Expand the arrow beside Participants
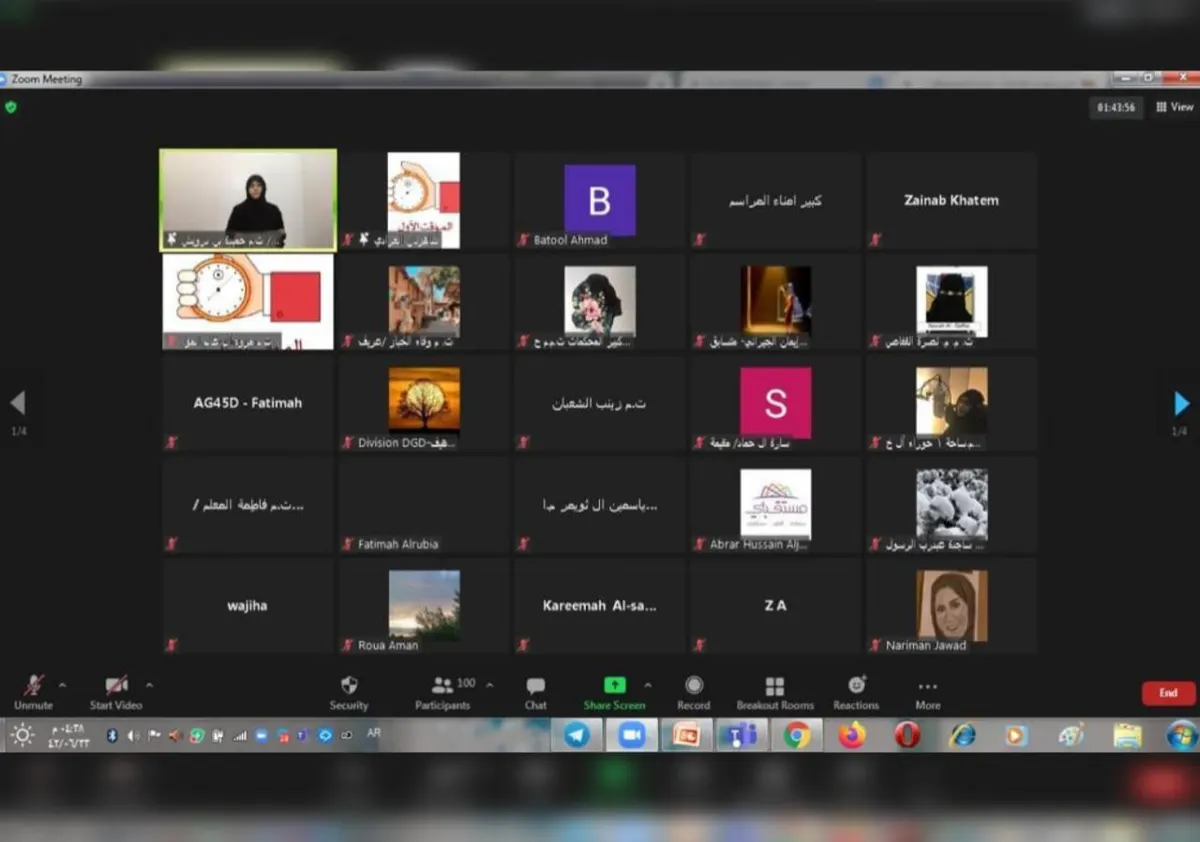Image resolution: width=1200 pixels, height=842 pixels. tap(489, 685)
